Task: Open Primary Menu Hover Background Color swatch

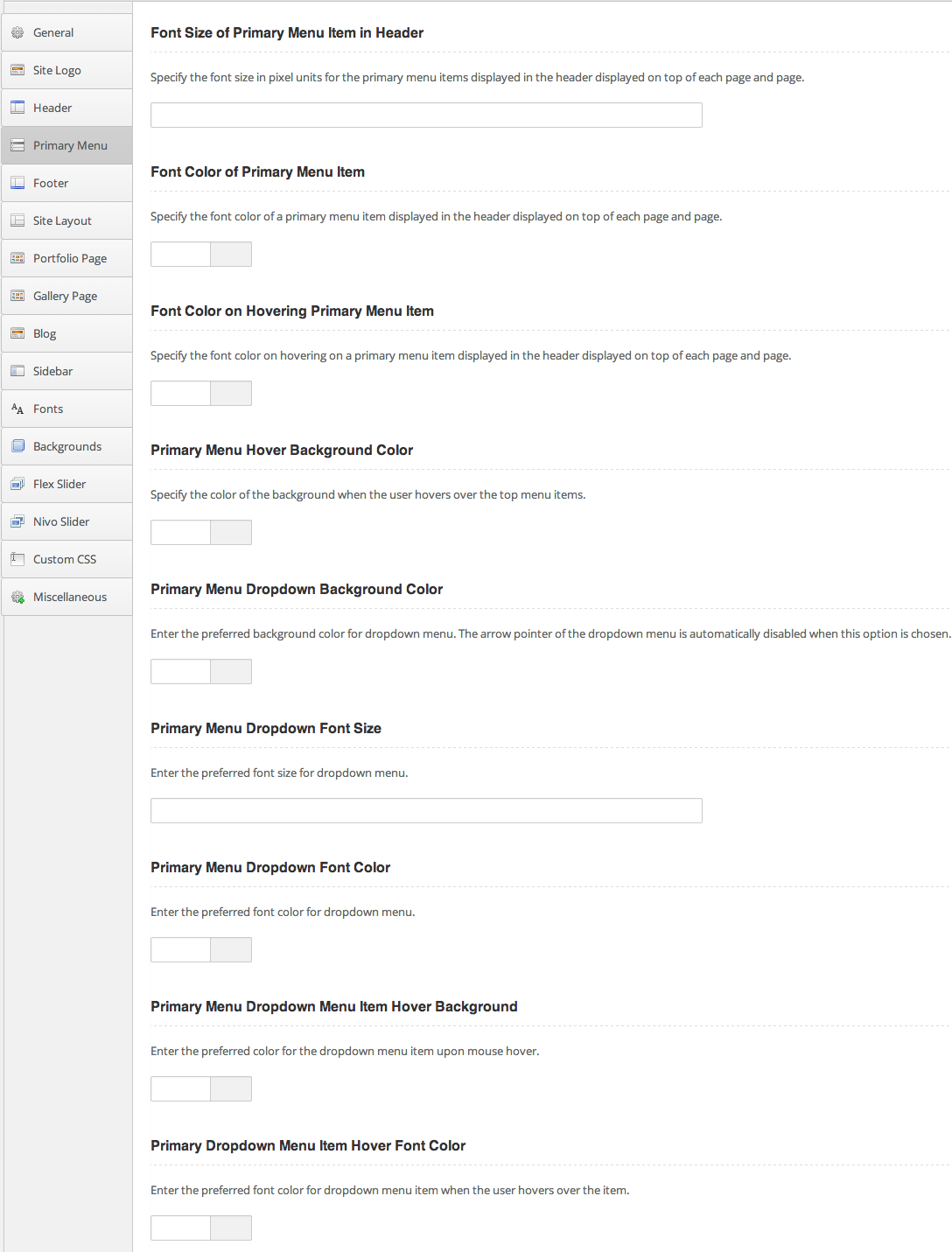Action: tap(231, 532)
